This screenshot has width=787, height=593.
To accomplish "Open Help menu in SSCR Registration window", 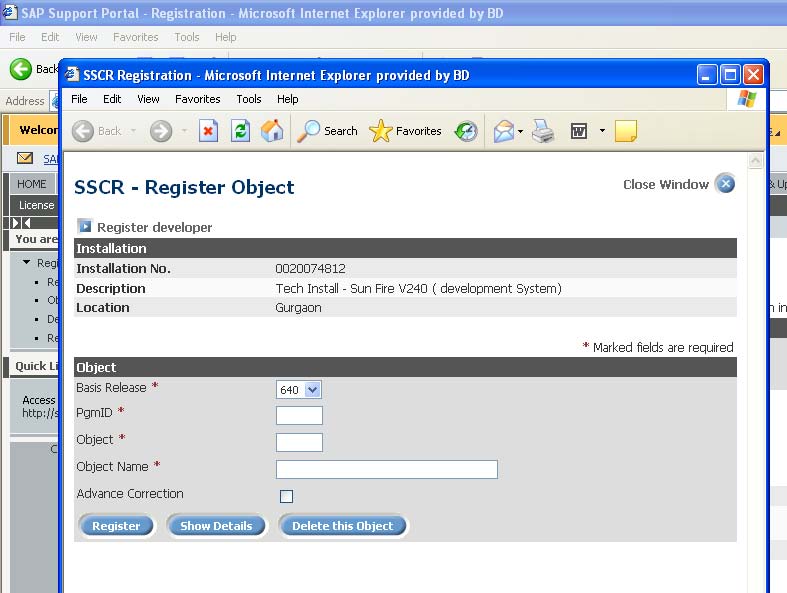I will (288, 99).
